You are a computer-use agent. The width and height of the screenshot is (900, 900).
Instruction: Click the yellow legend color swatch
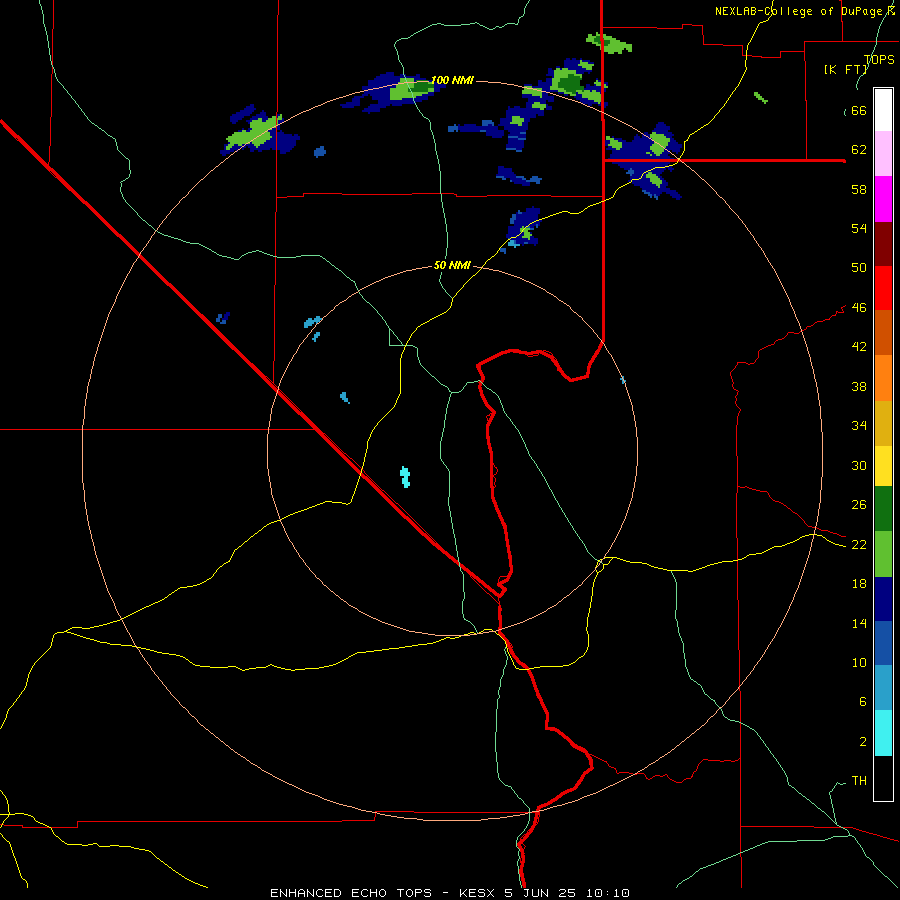pos(883,465)
